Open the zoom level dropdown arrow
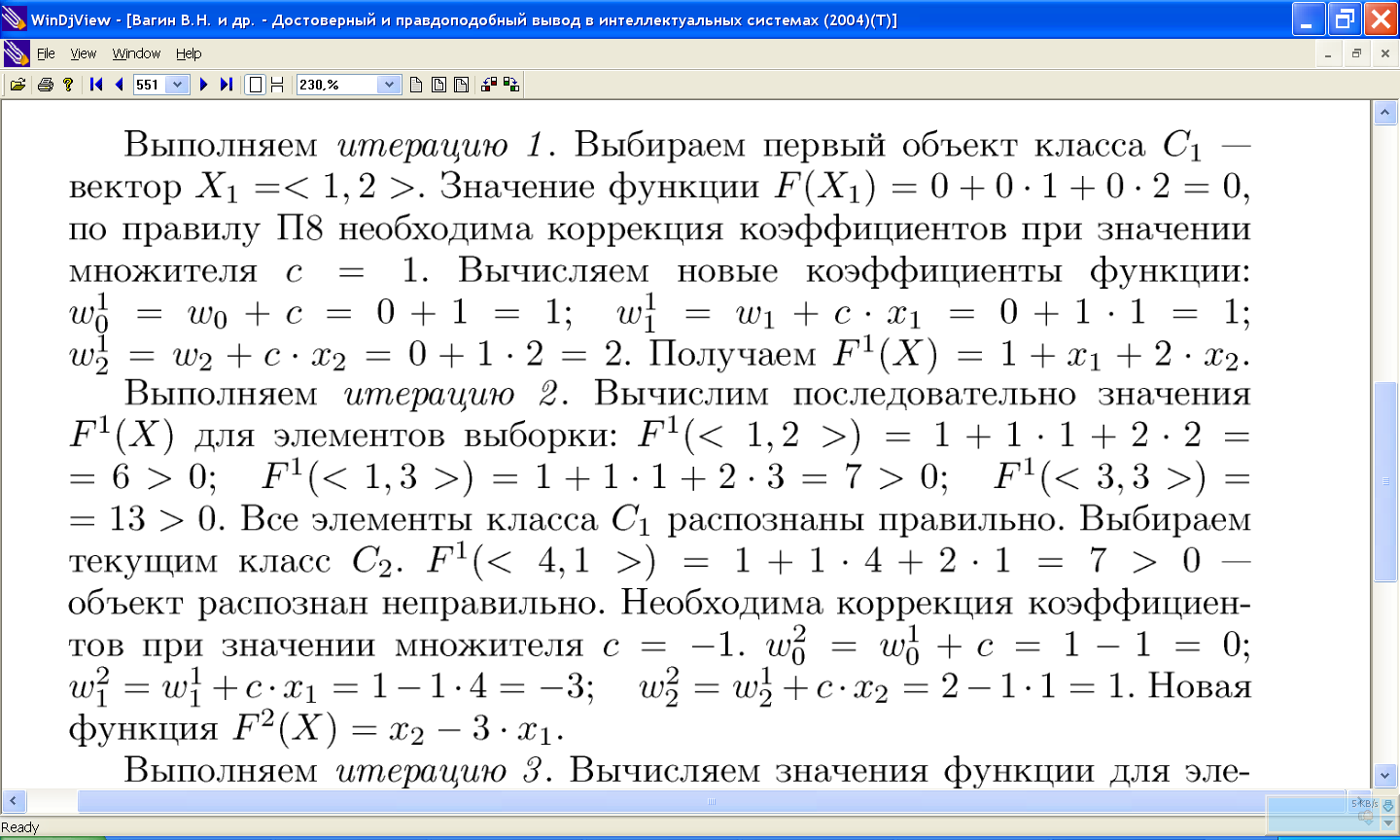Image resolution: width=1400 pixels, height=840 pixels. click(x=390, y=85)
